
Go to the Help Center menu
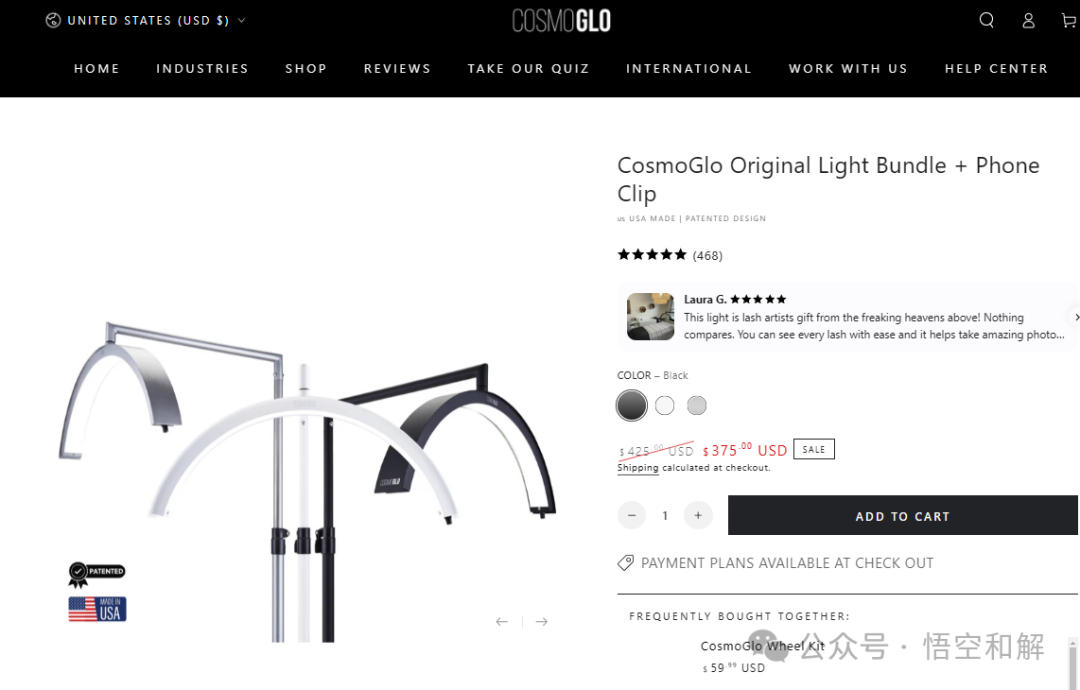996,69
